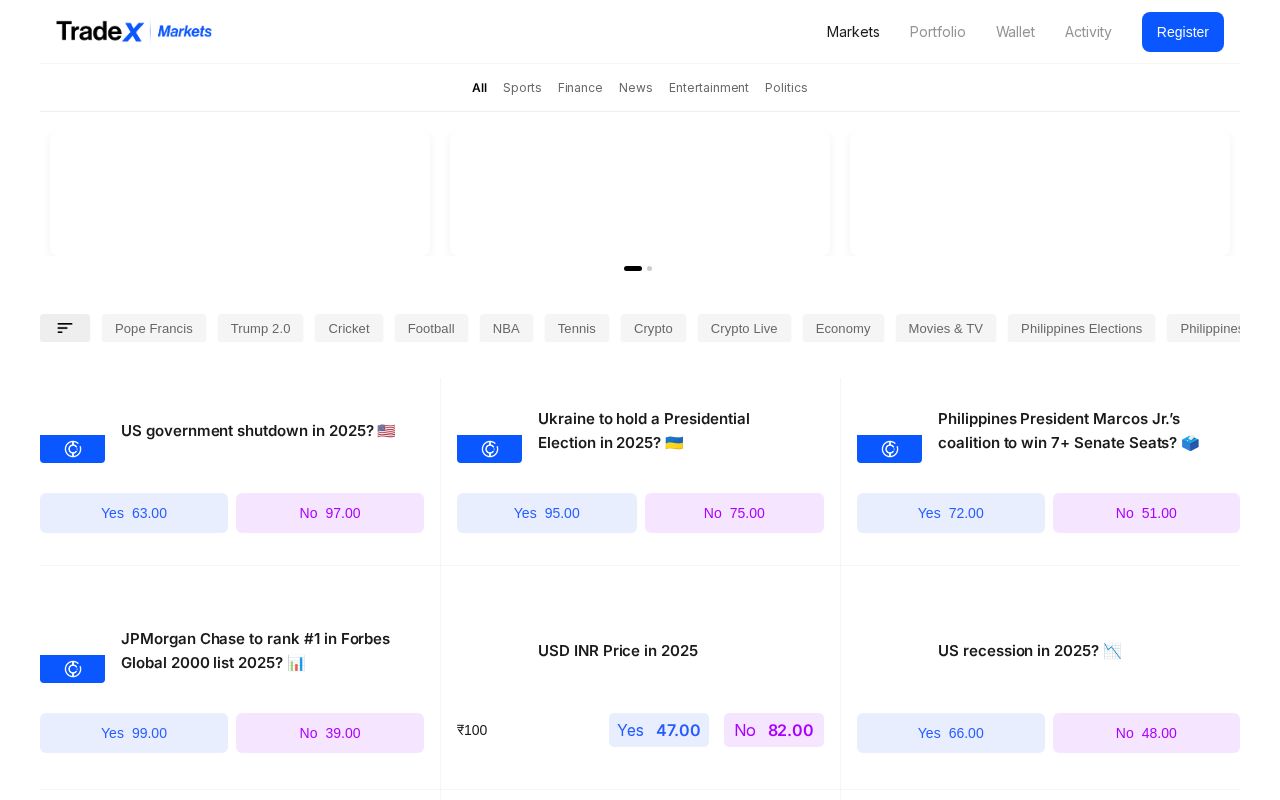
Task: Buy Yes 95.00 on Ukraine election
Action: coord(547,513)
